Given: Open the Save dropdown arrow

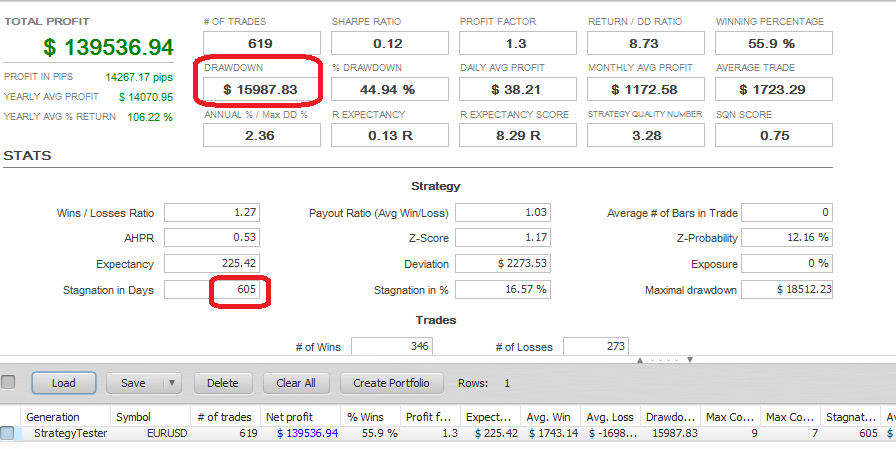Looking at the screenshot, I should pyautogui.click(x=171, y=383).
